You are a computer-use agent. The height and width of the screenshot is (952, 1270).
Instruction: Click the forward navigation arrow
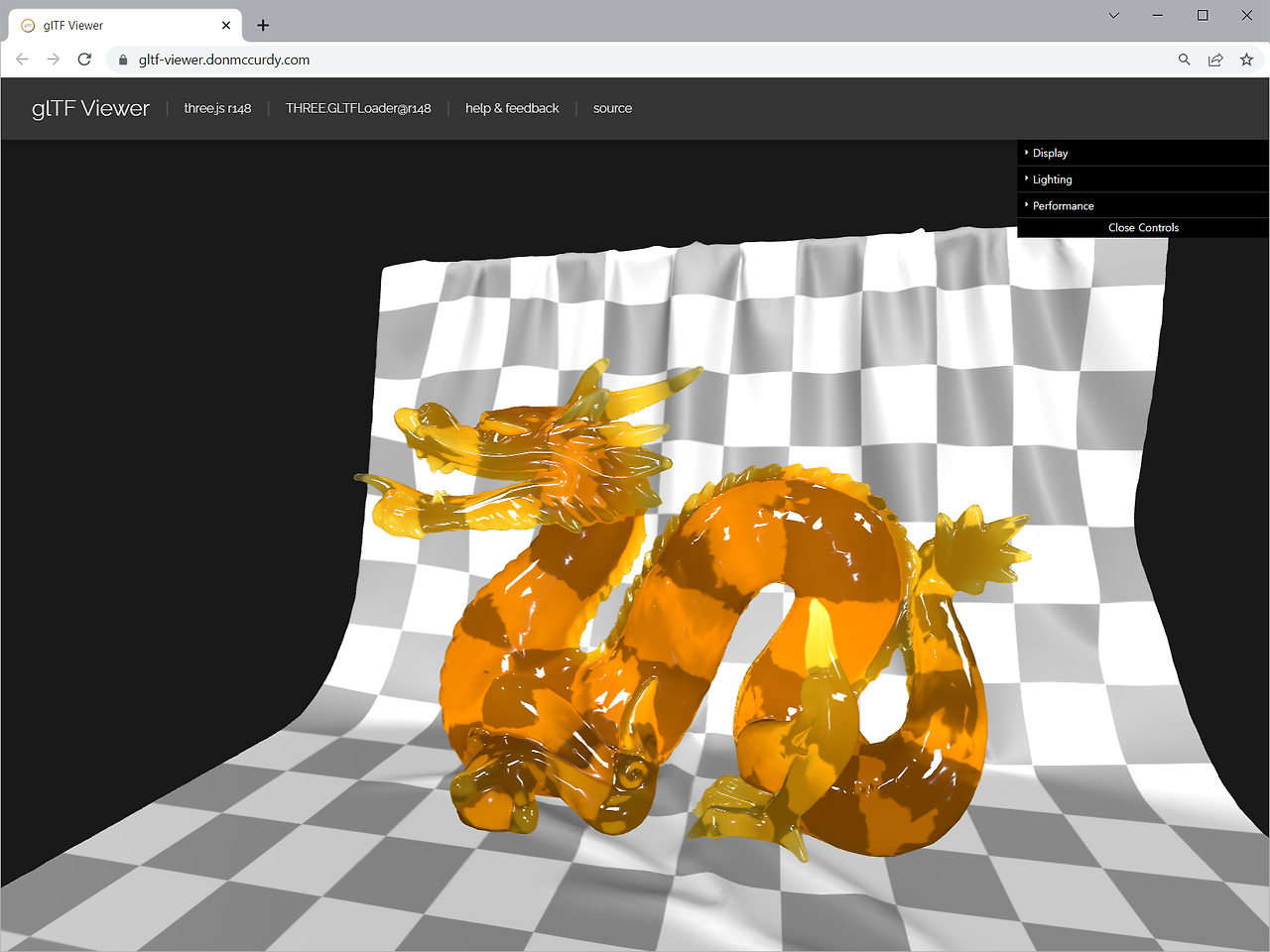point(53,59)
